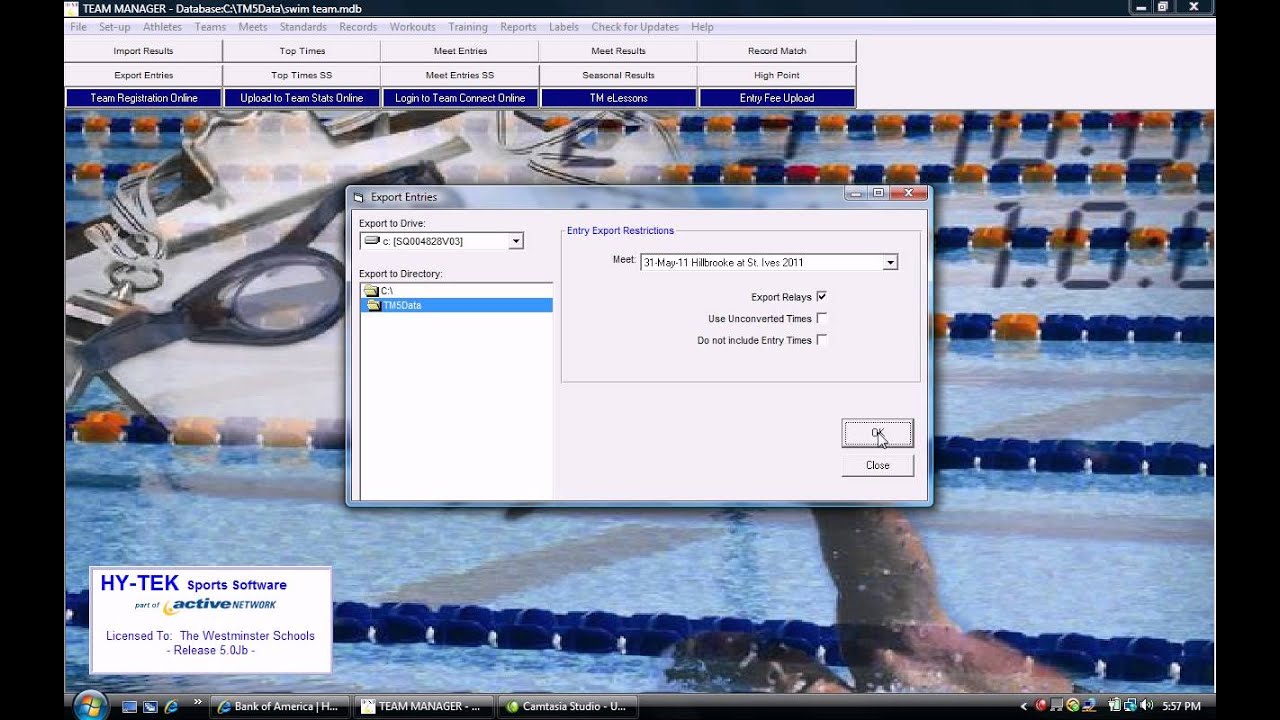Toggle the Export Relays checkbox
1280x720 pixels.
(821, 297)
